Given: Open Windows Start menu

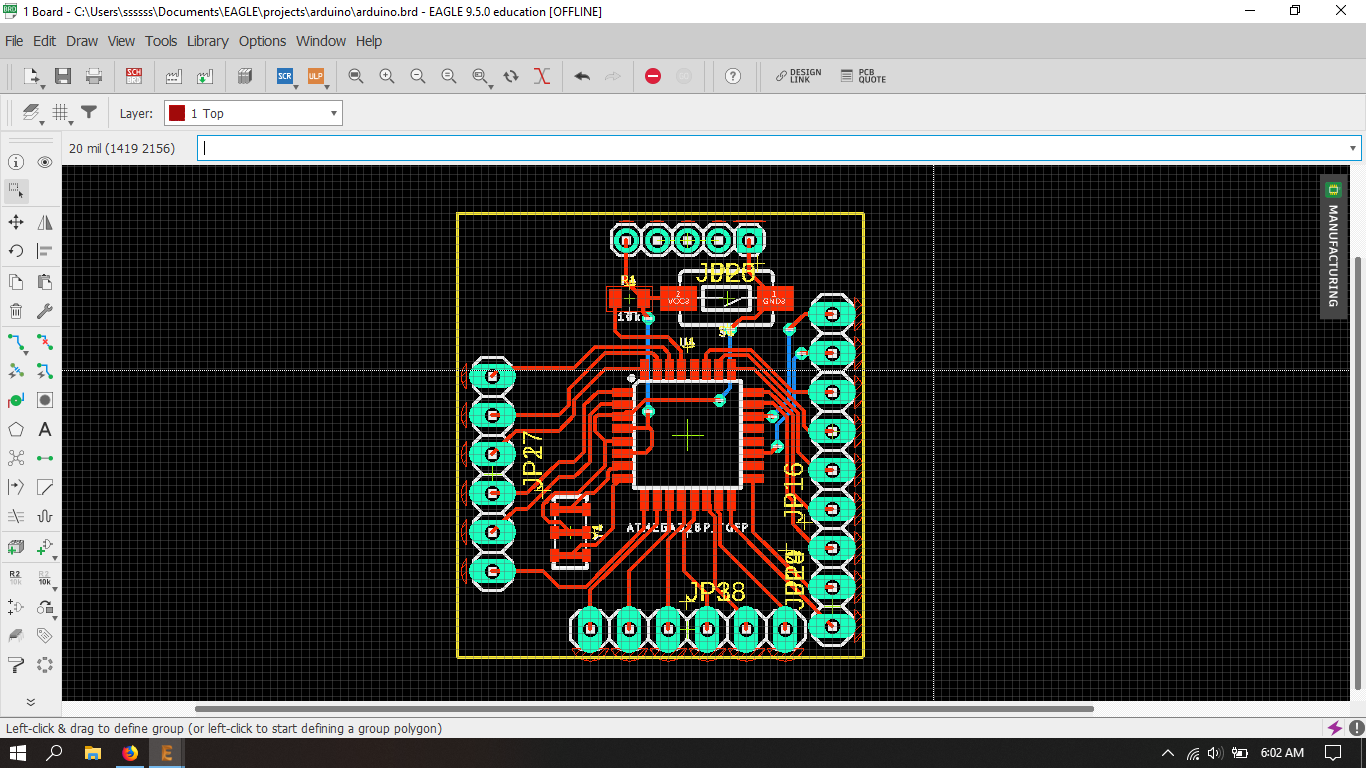Looking at the screenshot, I should (18, 752).
